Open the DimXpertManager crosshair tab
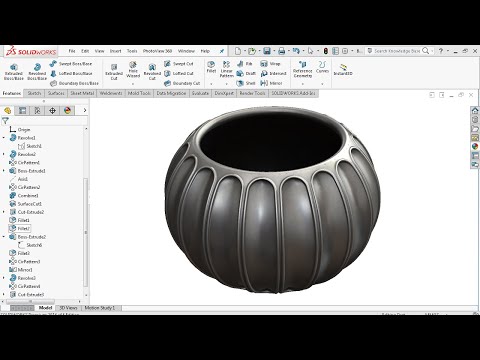This screenshot has height=360, width=480. click(52, 110)
